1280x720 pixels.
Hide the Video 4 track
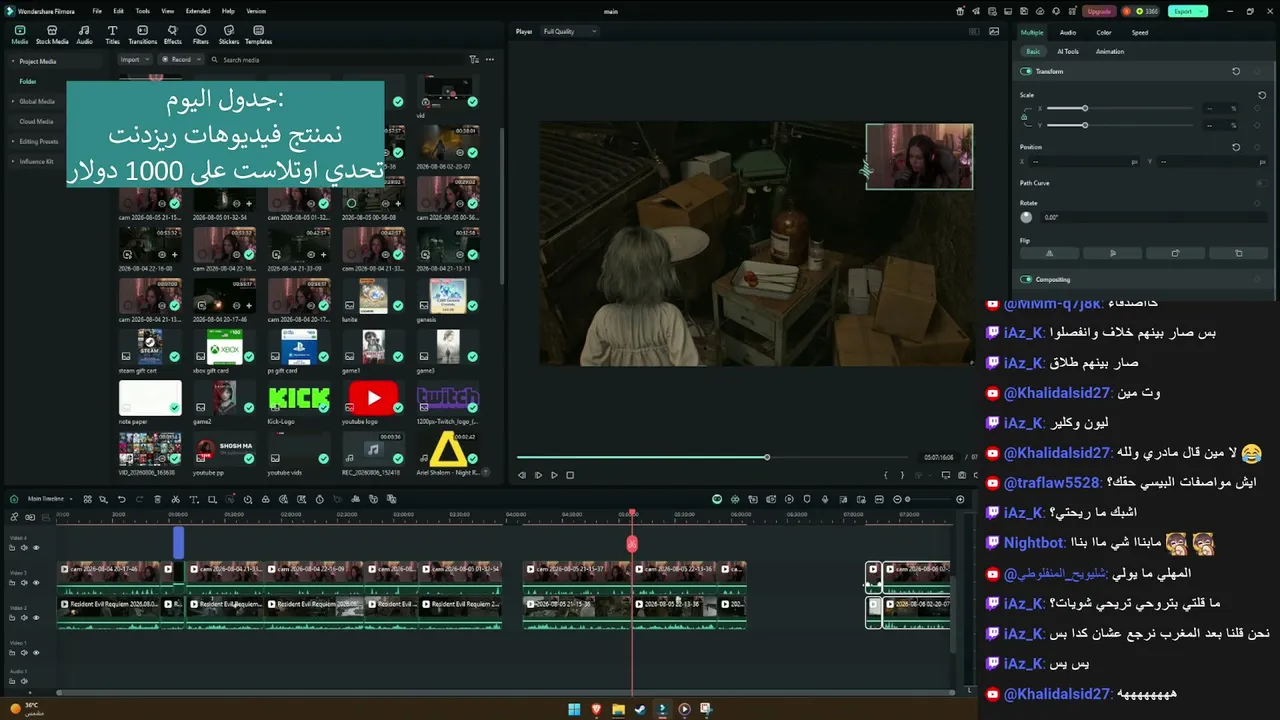[36, 548]
